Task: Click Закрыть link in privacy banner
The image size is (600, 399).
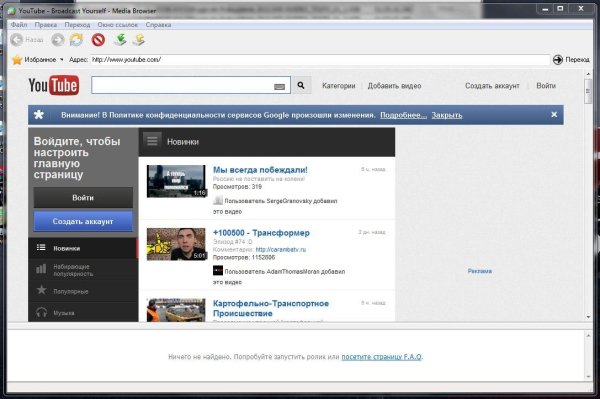Action: tap(447, 115)
